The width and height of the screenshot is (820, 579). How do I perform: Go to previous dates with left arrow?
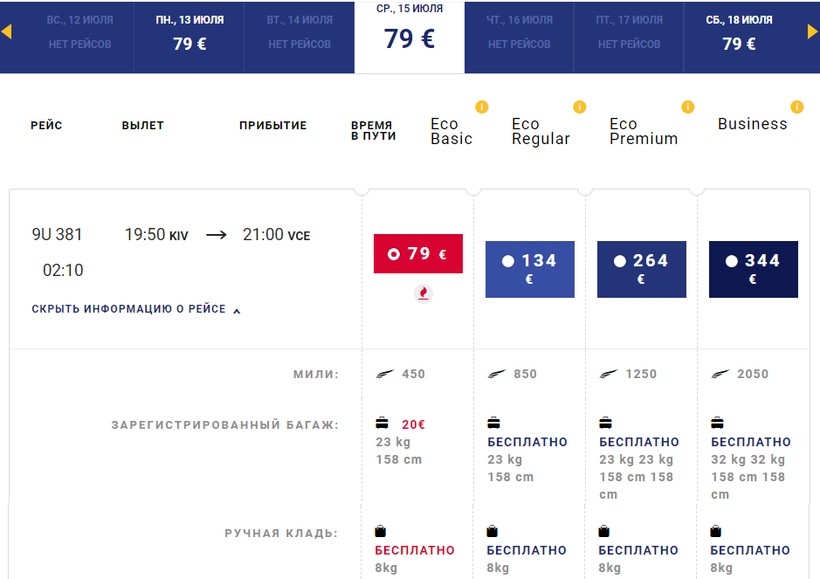tap(7, 32)
